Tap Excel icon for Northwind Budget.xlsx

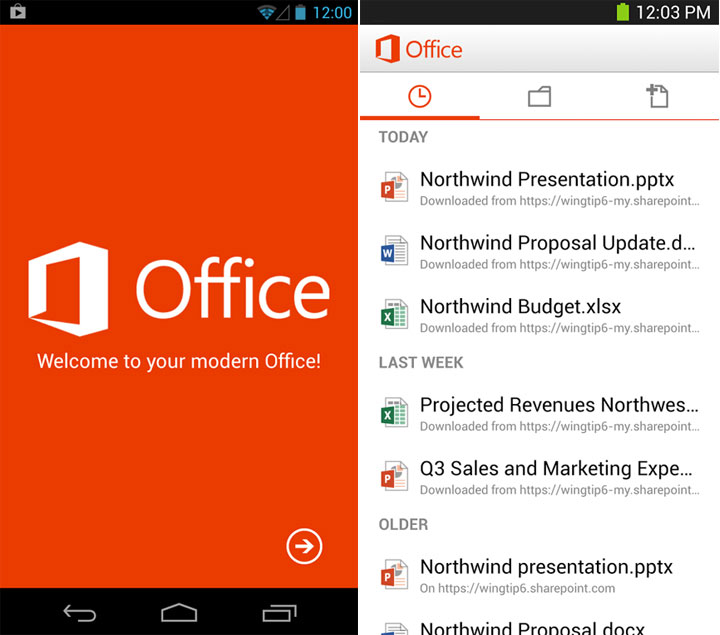click(x=394, y=314)
